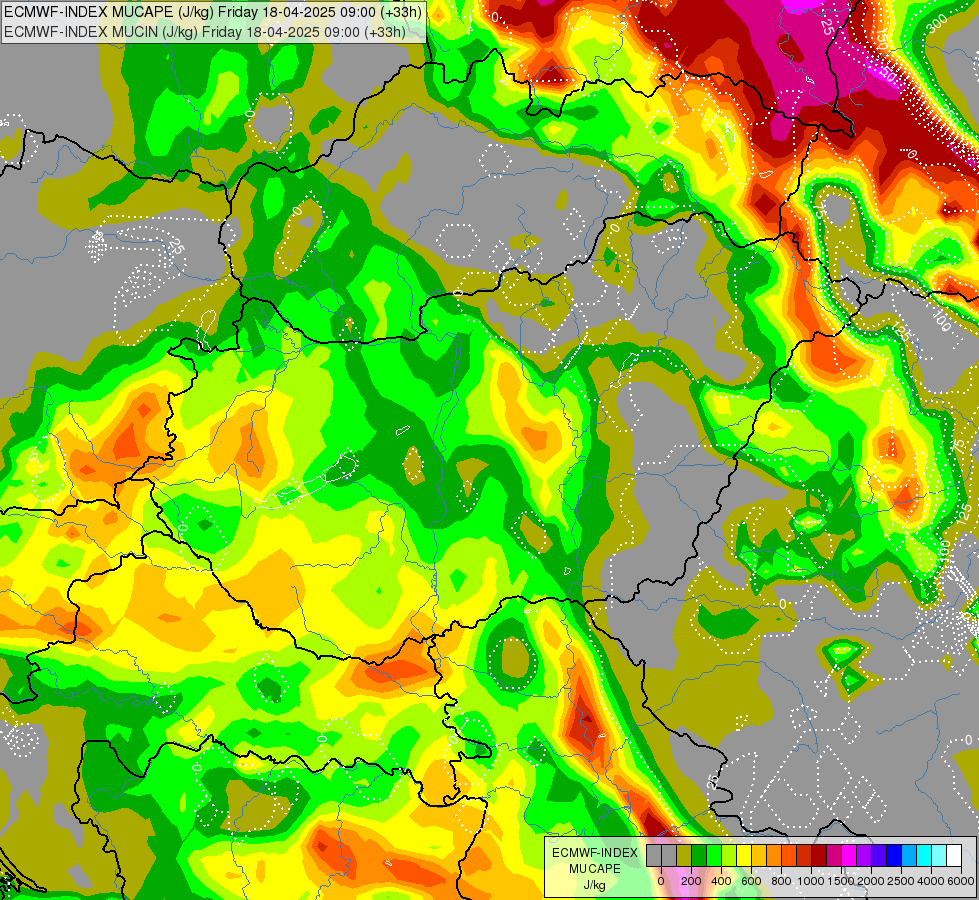
Task: Pick the white swatch ending the legend
Action: click(x=955, y=856)
